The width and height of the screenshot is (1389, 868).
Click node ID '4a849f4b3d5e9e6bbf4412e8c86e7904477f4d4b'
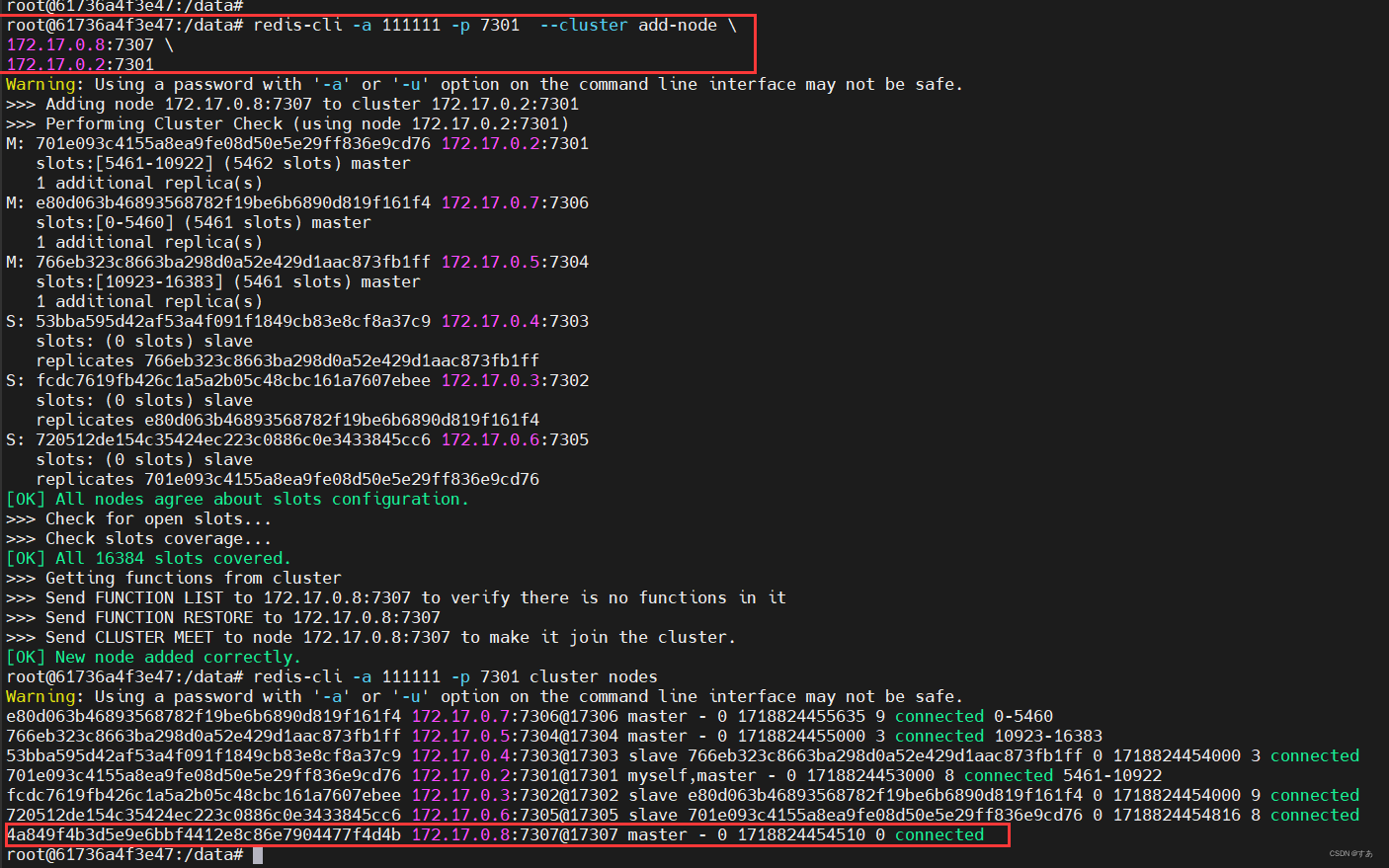pos(204,835)
